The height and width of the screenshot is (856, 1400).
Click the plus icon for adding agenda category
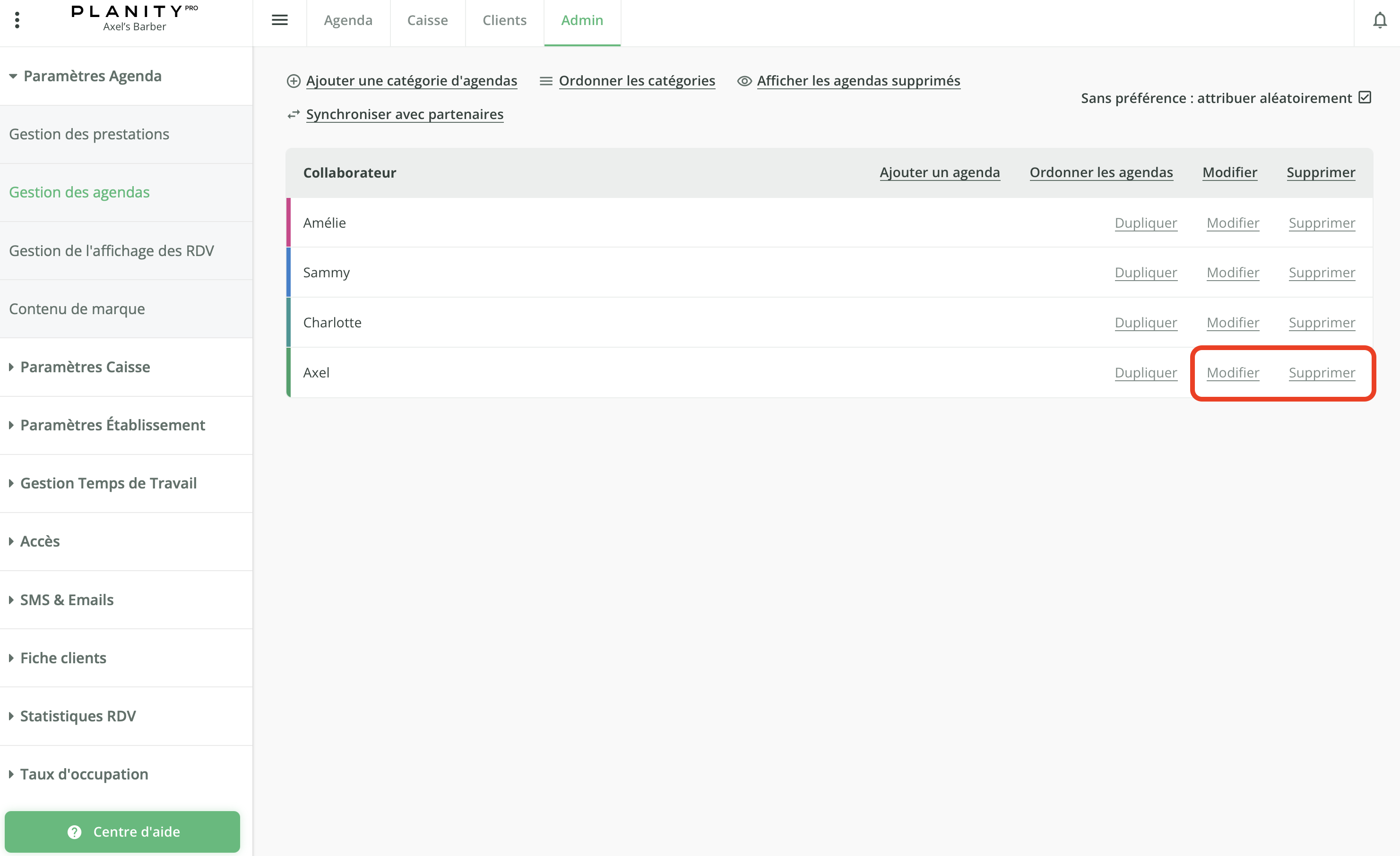click(293, 81)
